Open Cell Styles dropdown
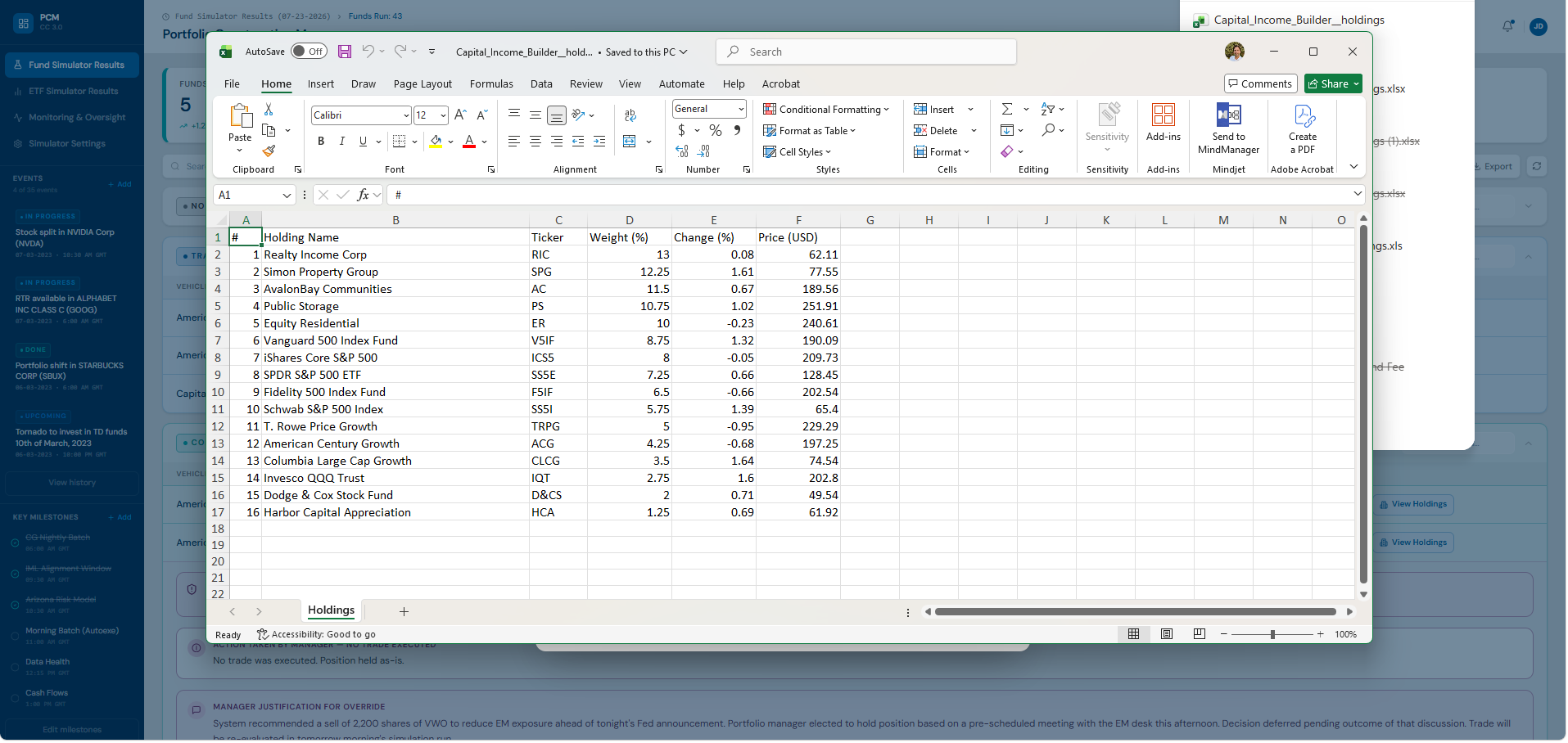1568x743 pixels. click(x=797, y=152)
